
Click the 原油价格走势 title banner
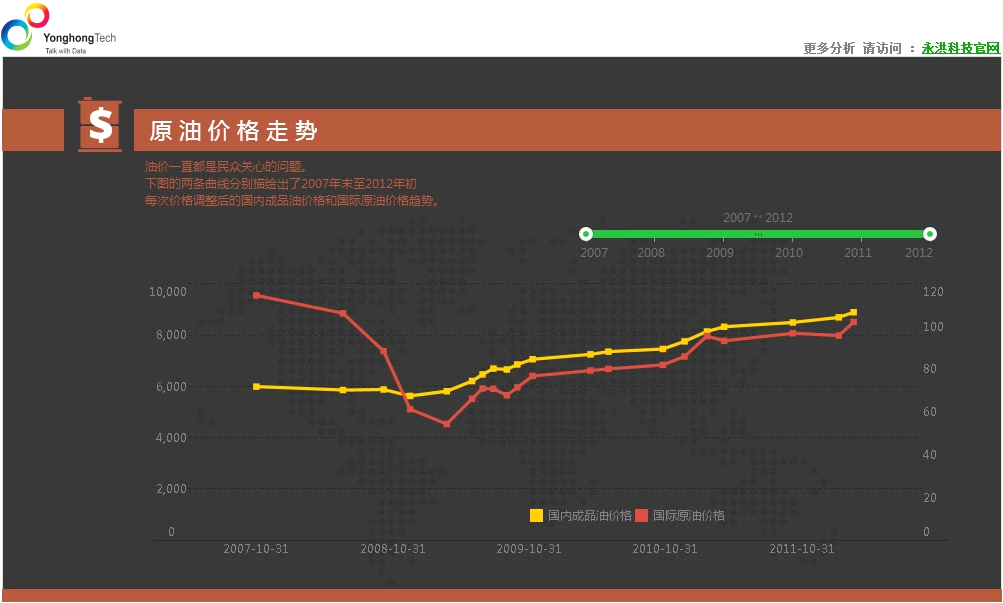[234, 131]
